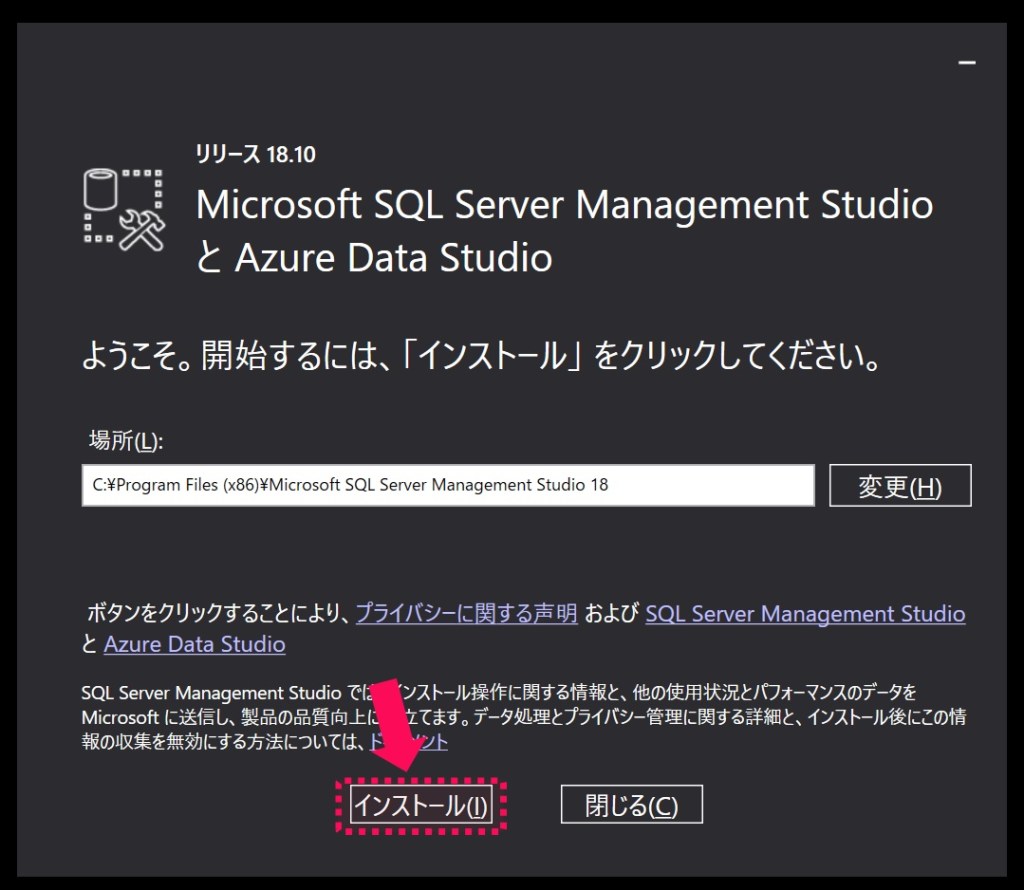This screenshot has height=890, width=1024.
Task: Click the install location path field
Action: click(x=448, y=485)
